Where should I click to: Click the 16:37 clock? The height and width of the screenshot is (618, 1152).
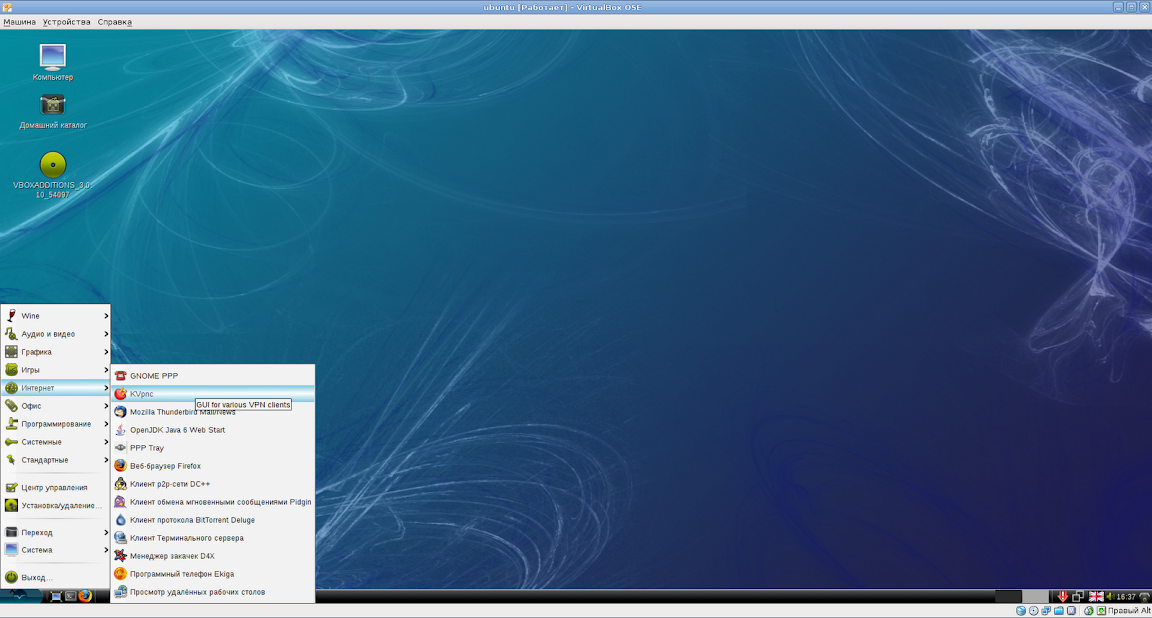pyautogui.click(x=1126, y=597)
